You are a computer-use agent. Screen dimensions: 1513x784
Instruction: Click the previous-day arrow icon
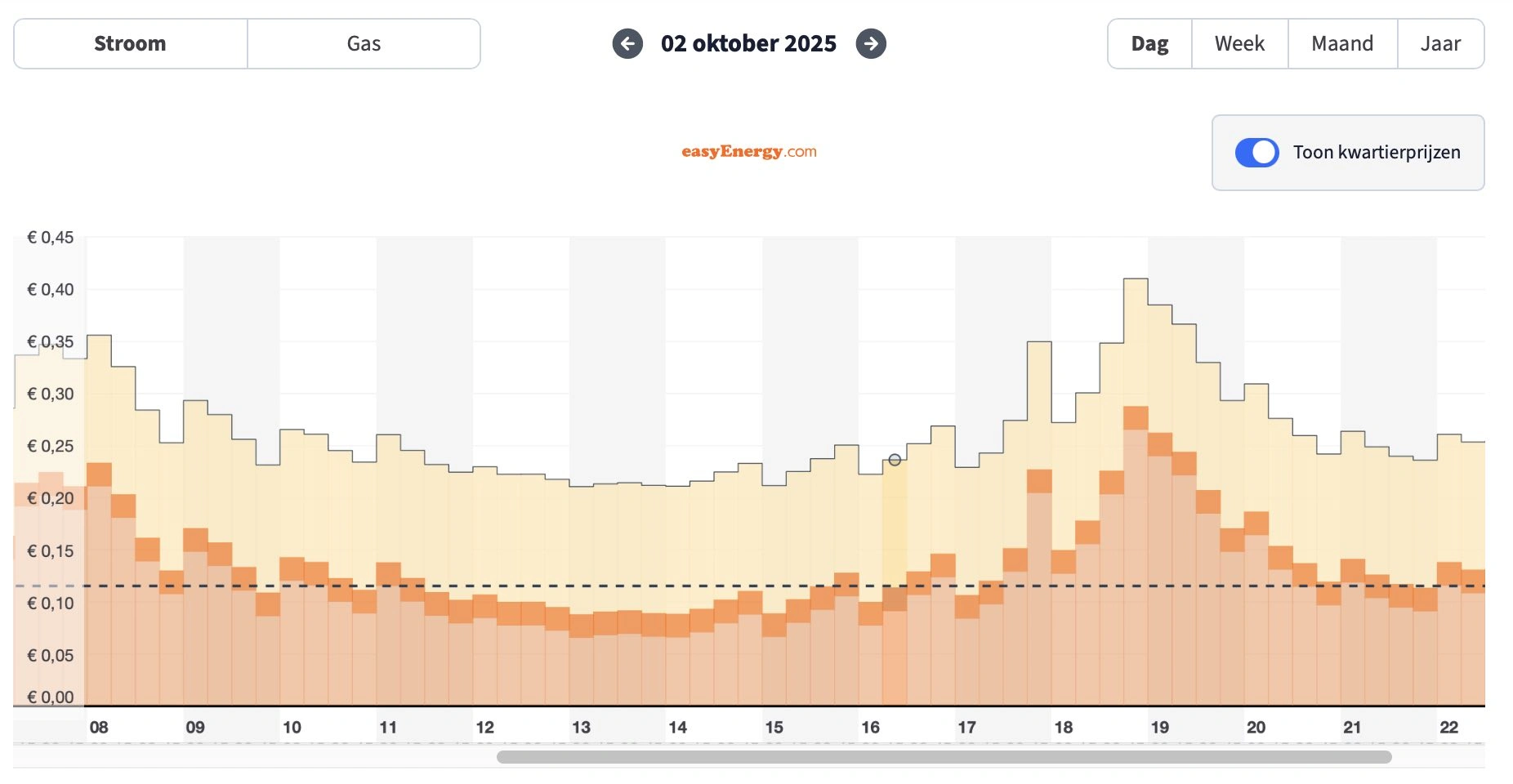click(627, 44)
